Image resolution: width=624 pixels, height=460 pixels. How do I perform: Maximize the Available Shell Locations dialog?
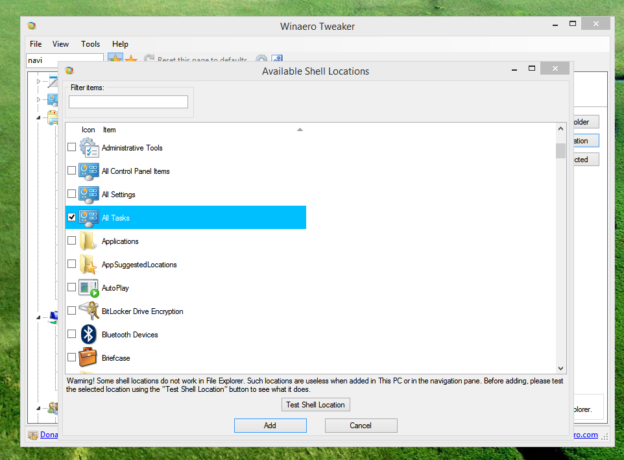(x=532, y=68)
